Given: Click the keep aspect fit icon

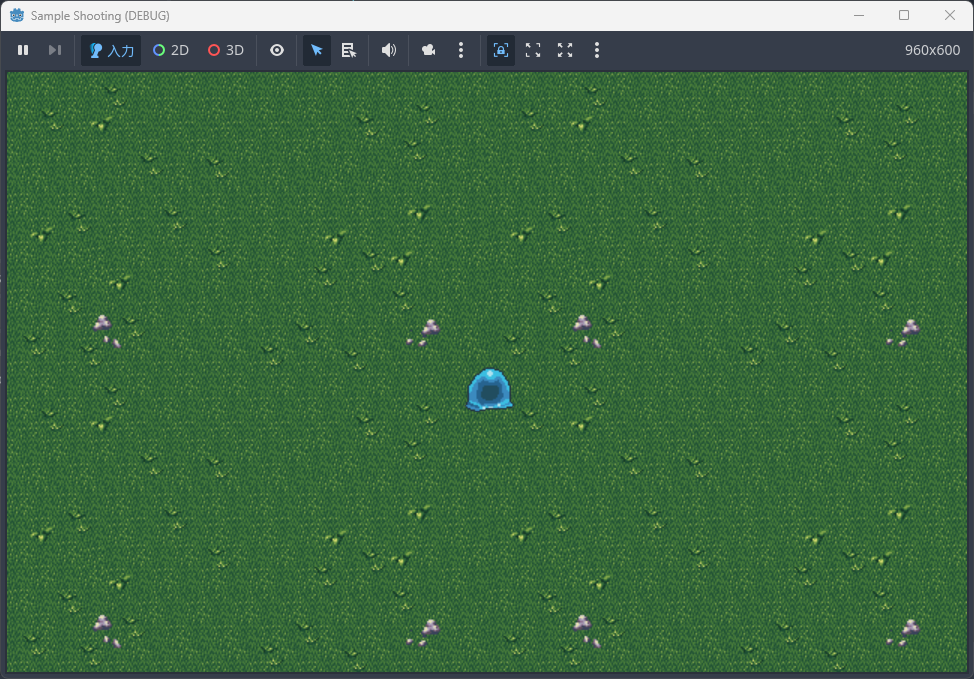Looking at the screenshot, I should [533, 50].
